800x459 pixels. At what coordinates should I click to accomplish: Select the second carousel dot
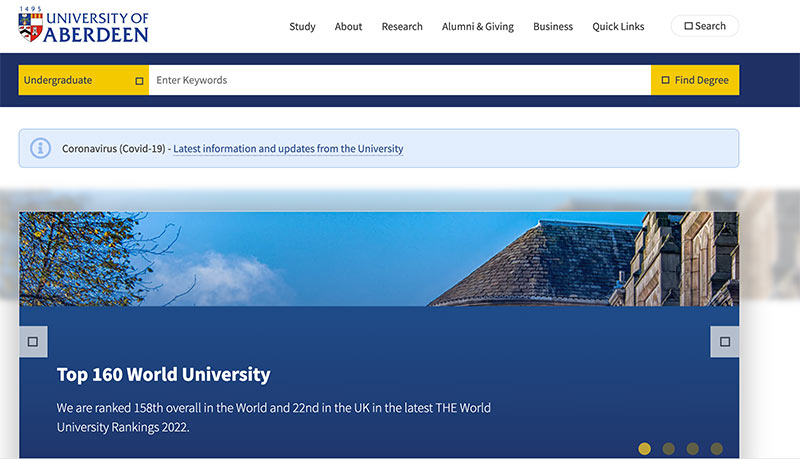668,448
